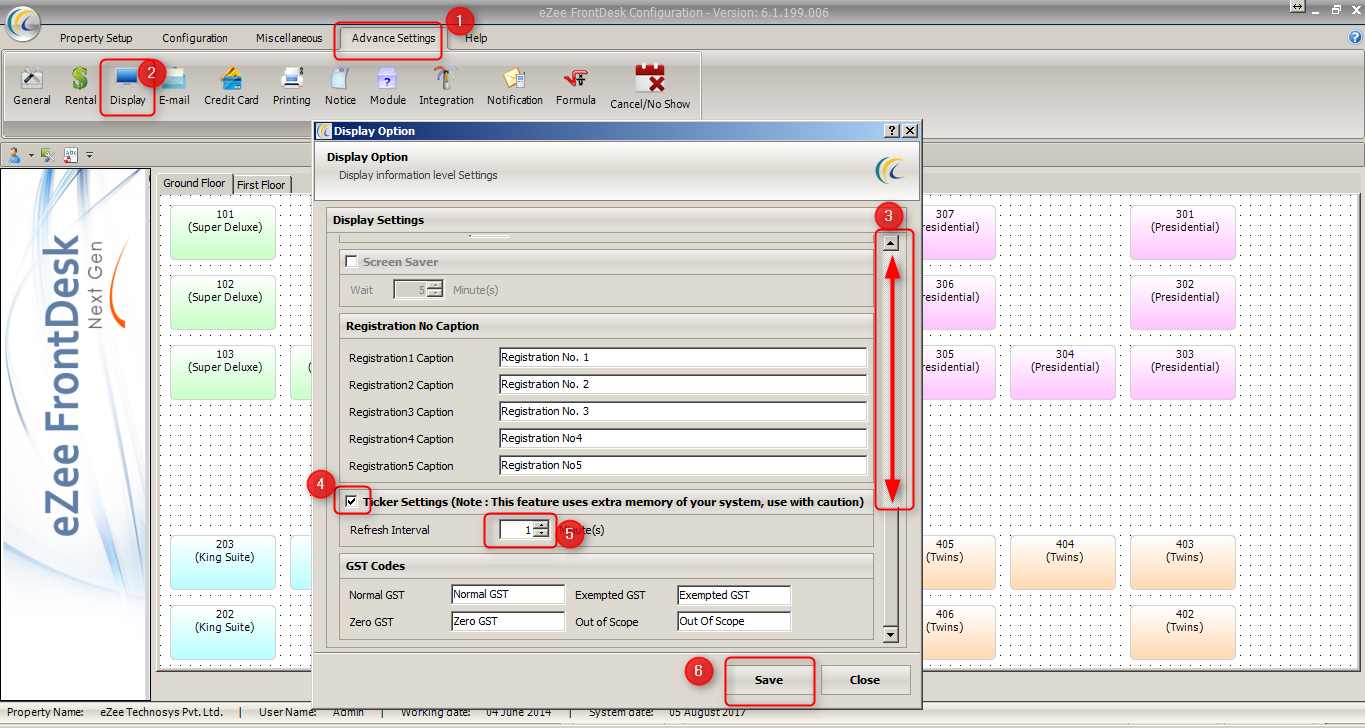This screenshot has width=1365, height=728.
Task: Open the Module settings icon
Action: coord(388,79)
